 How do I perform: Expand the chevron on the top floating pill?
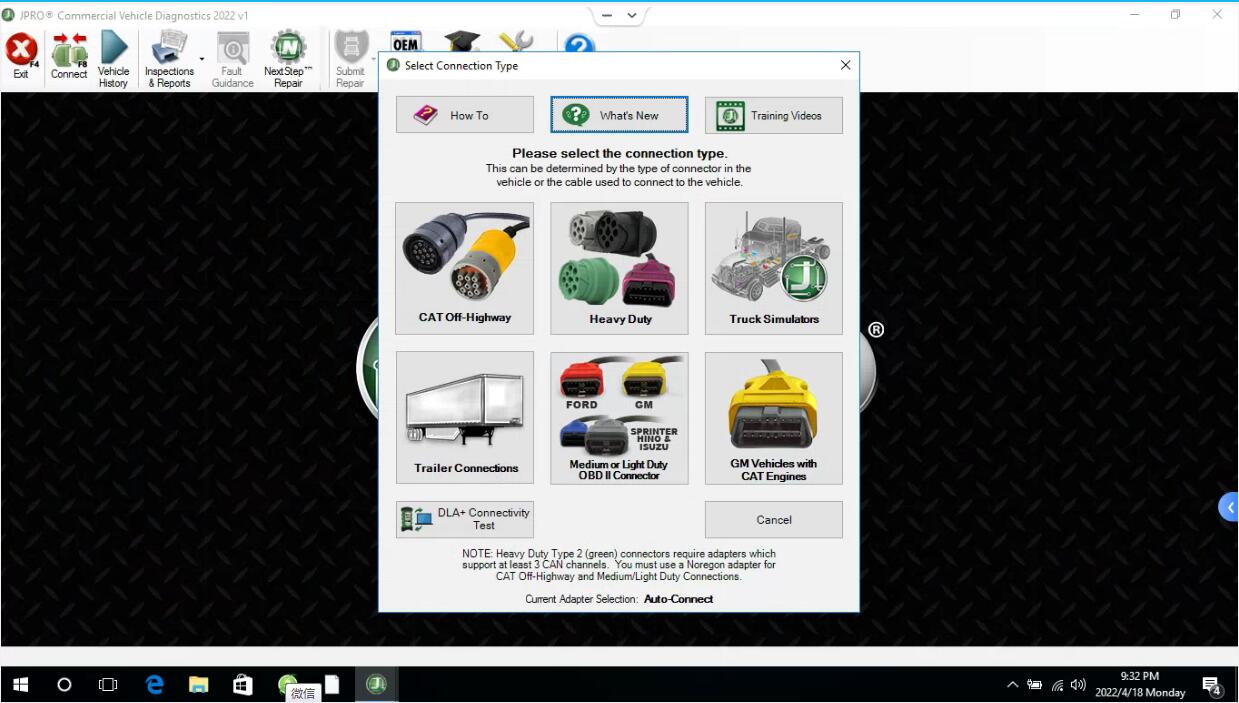[632, 15]
